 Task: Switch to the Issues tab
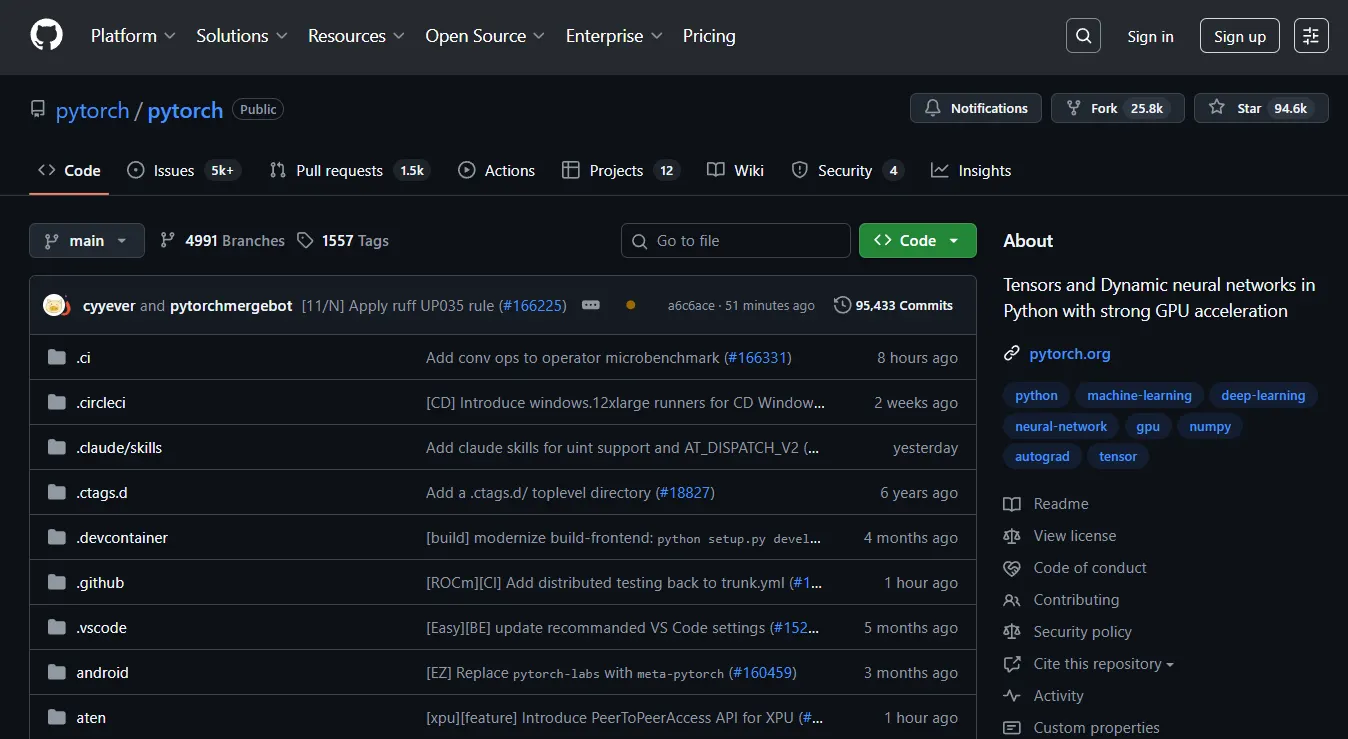tap(184, 170)
